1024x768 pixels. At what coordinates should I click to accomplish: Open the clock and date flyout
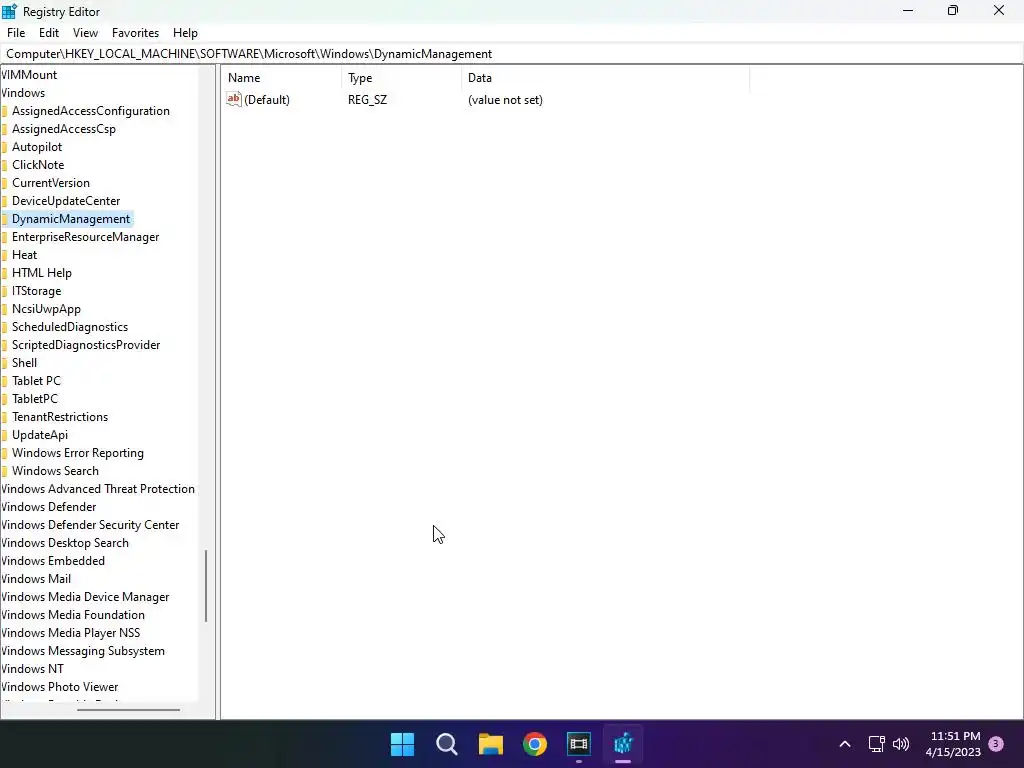tap(953, 744)
